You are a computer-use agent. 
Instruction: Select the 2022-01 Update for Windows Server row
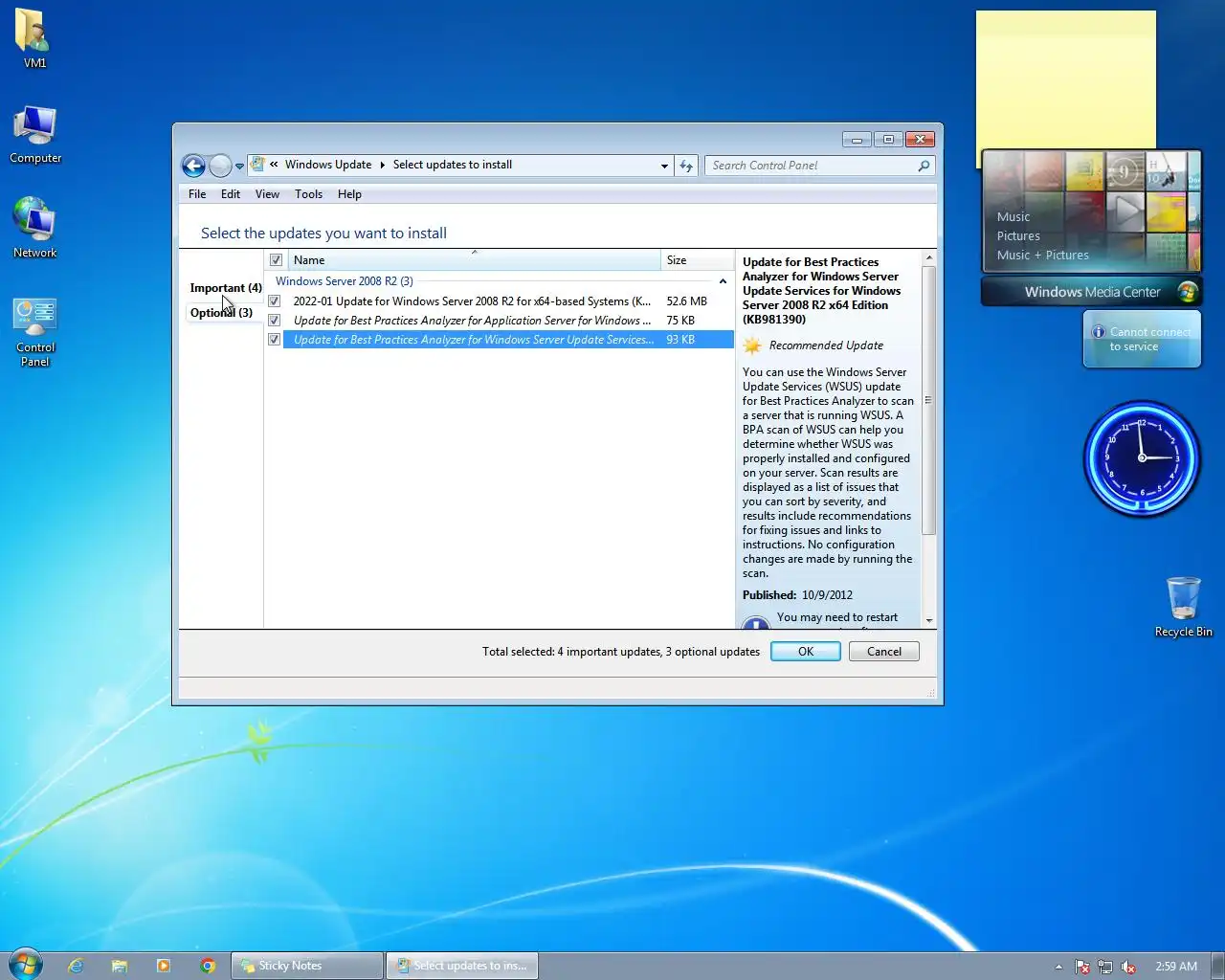pos(500,301)
